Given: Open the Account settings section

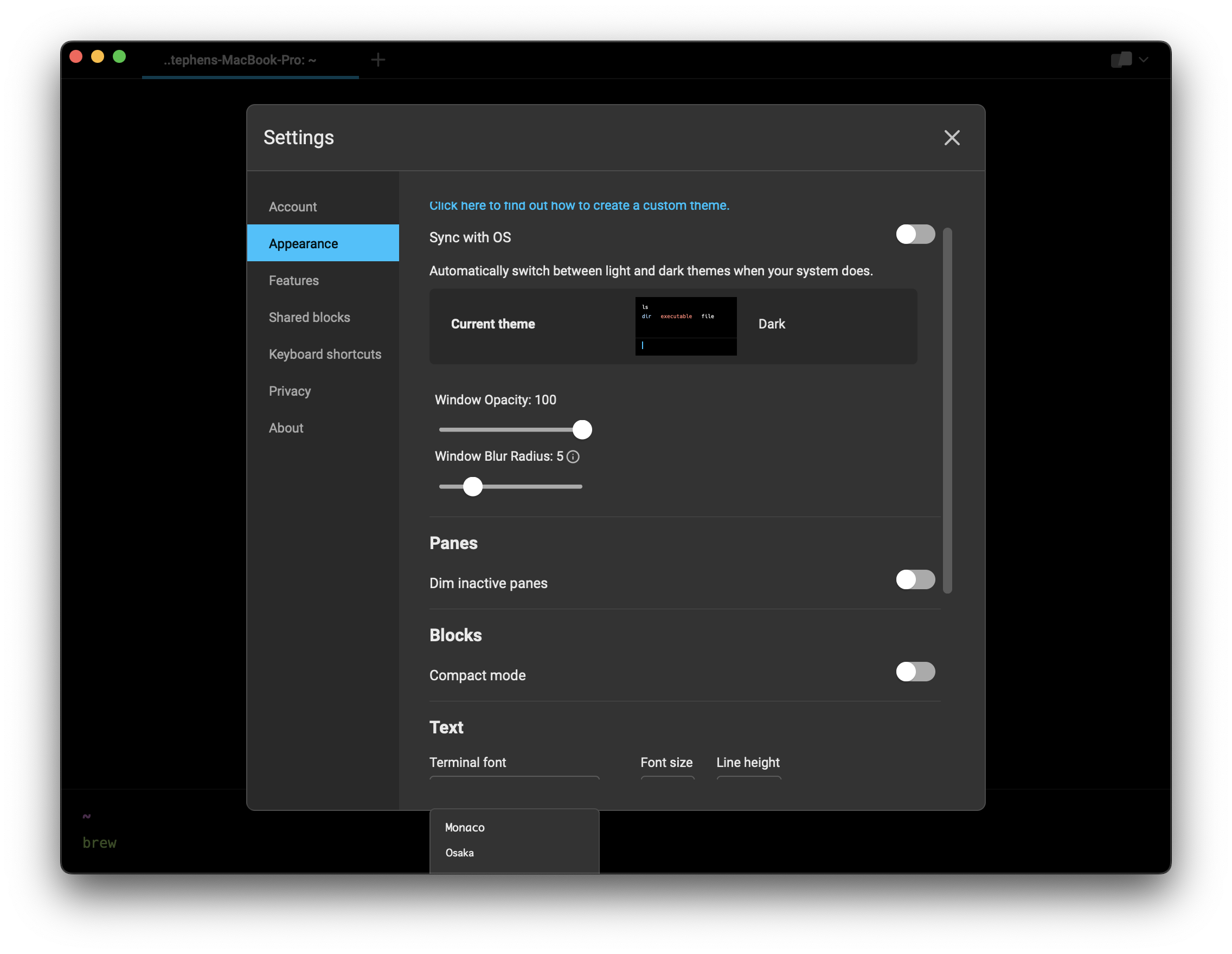Looking at the screenshot, I should [323, 207].
